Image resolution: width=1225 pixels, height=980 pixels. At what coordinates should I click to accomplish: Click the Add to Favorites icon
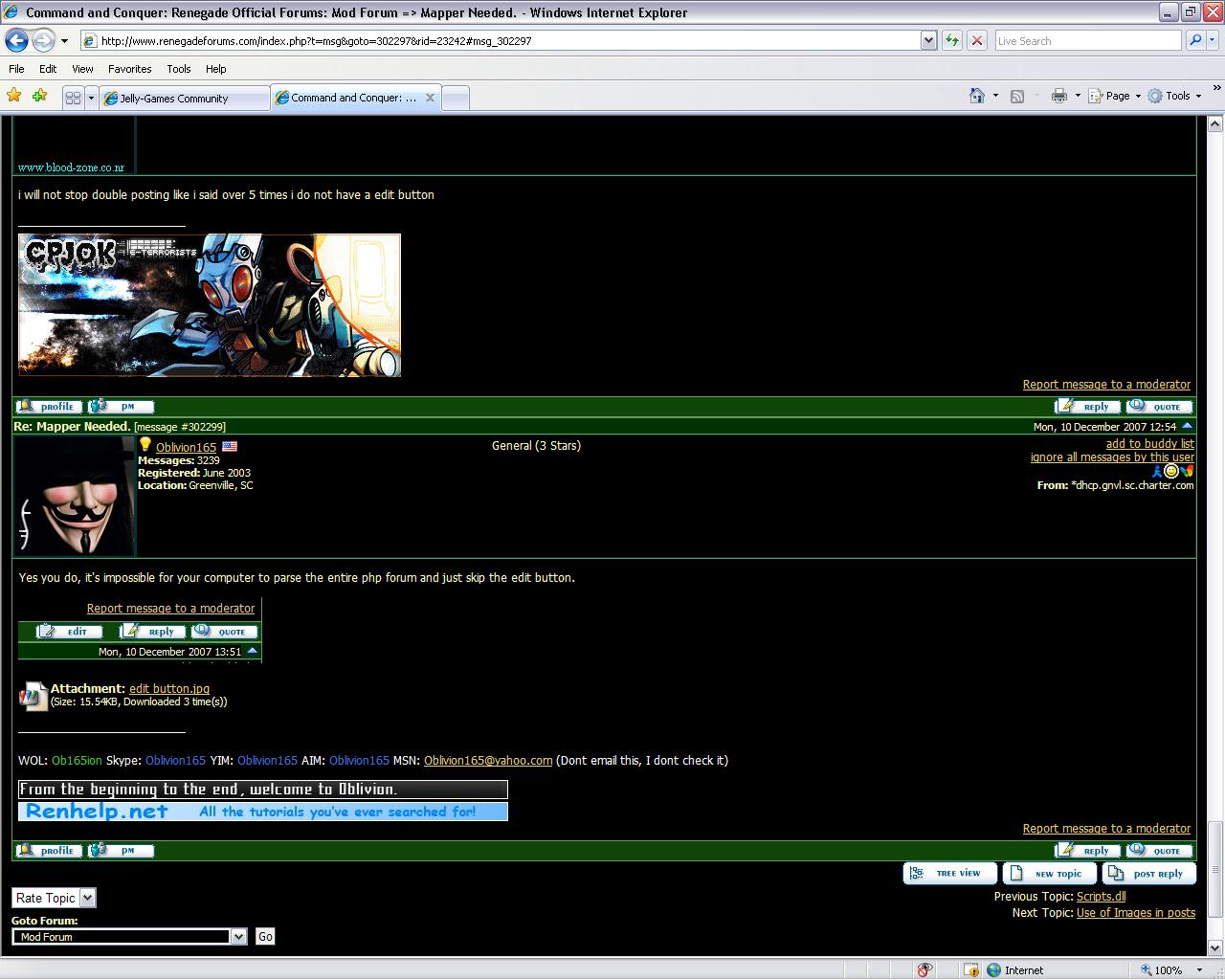39,96
